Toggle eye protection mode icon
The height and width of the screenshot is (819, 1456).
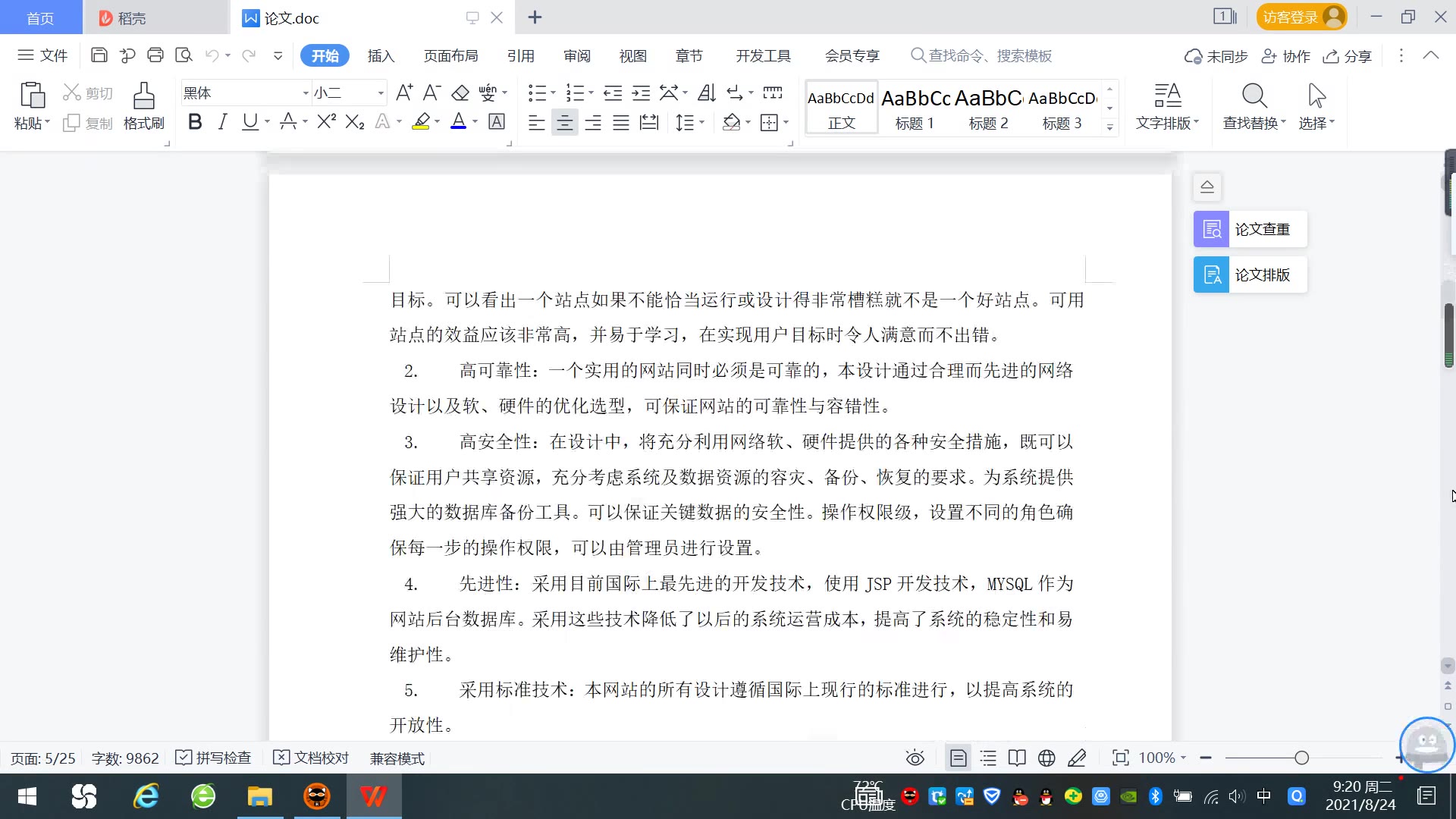[x=915, y=758]
